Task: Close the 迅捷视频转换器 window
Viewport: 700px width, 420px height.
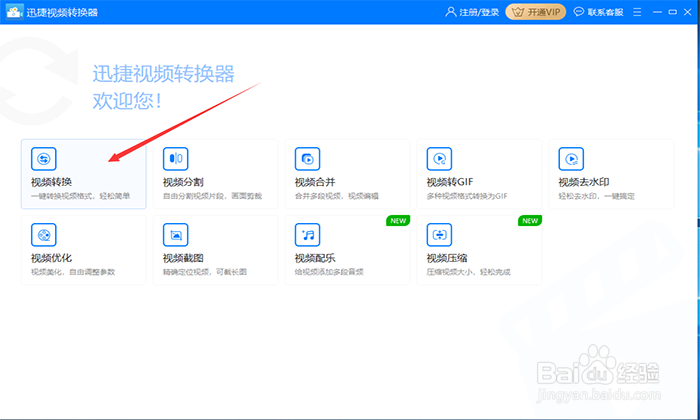Action: click(x=688, y=12)
